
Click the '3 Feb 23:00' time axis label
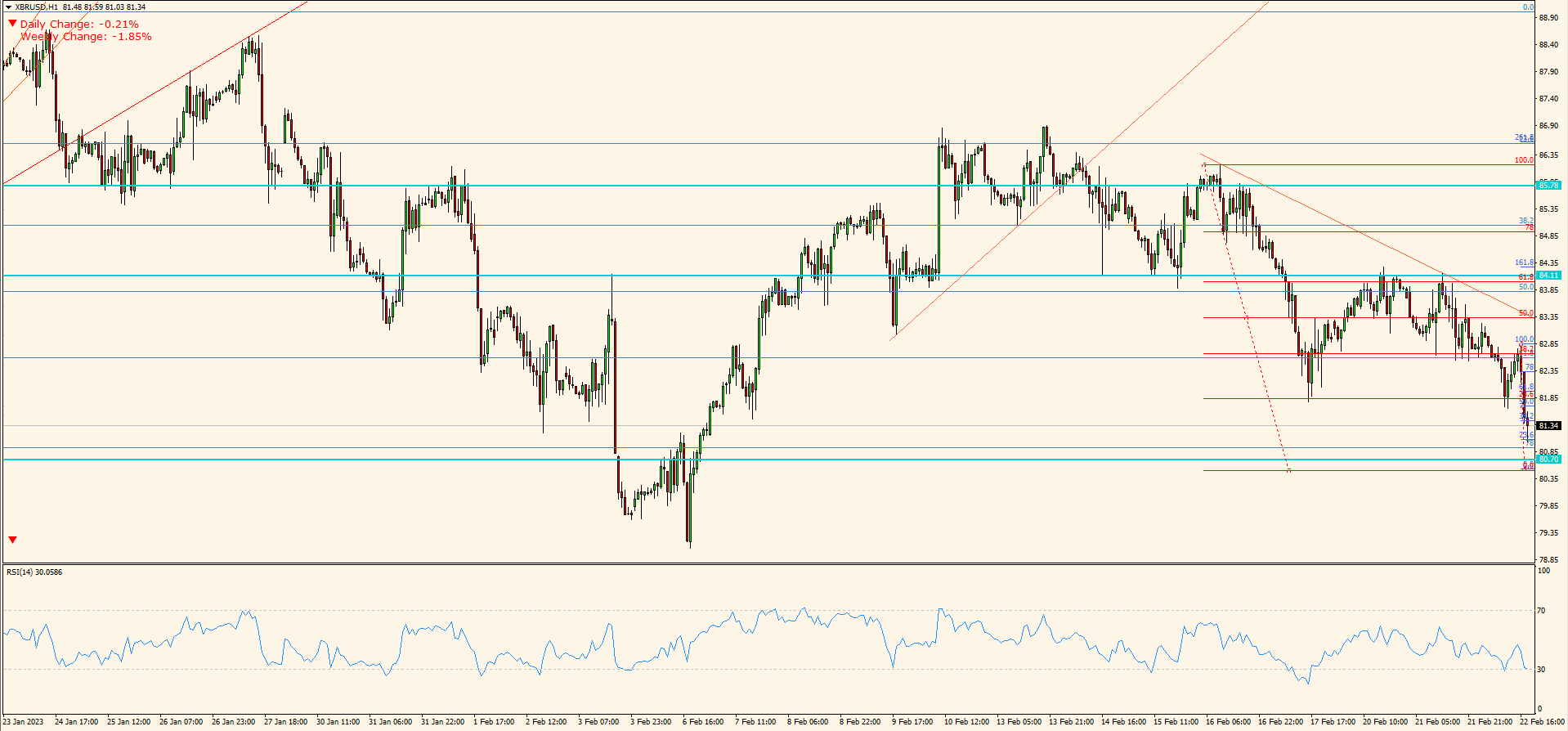651,722
